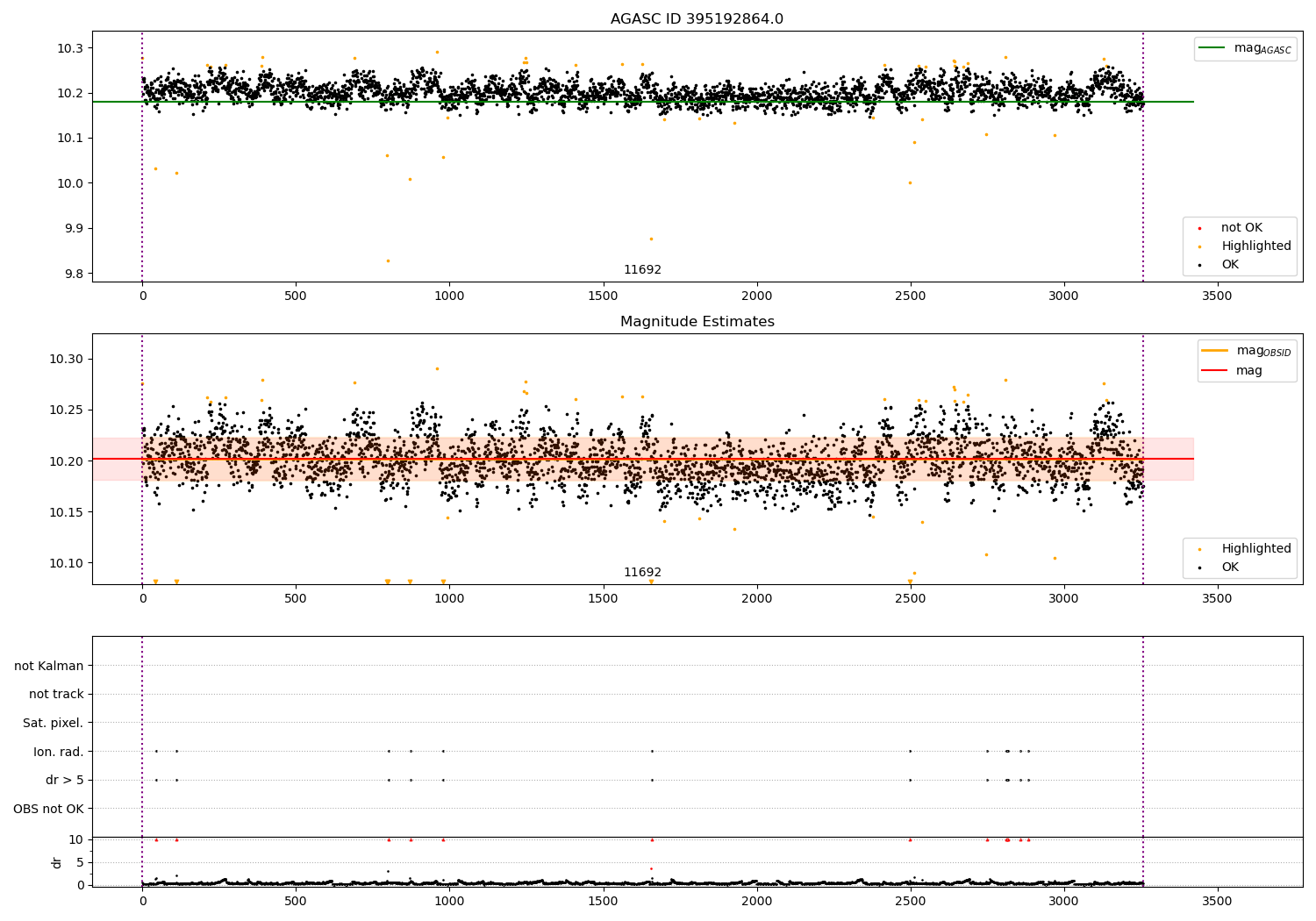Click the "2000" x-tick under the middle plot

(756, 599)
